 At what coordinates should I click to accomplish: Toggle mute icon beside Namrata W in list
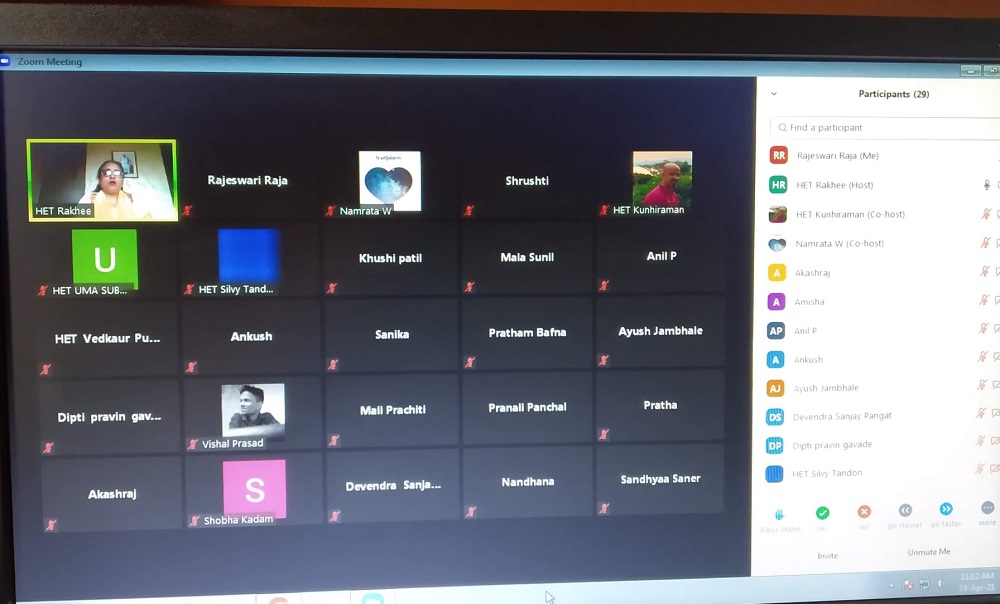click(x=985, y=243)
